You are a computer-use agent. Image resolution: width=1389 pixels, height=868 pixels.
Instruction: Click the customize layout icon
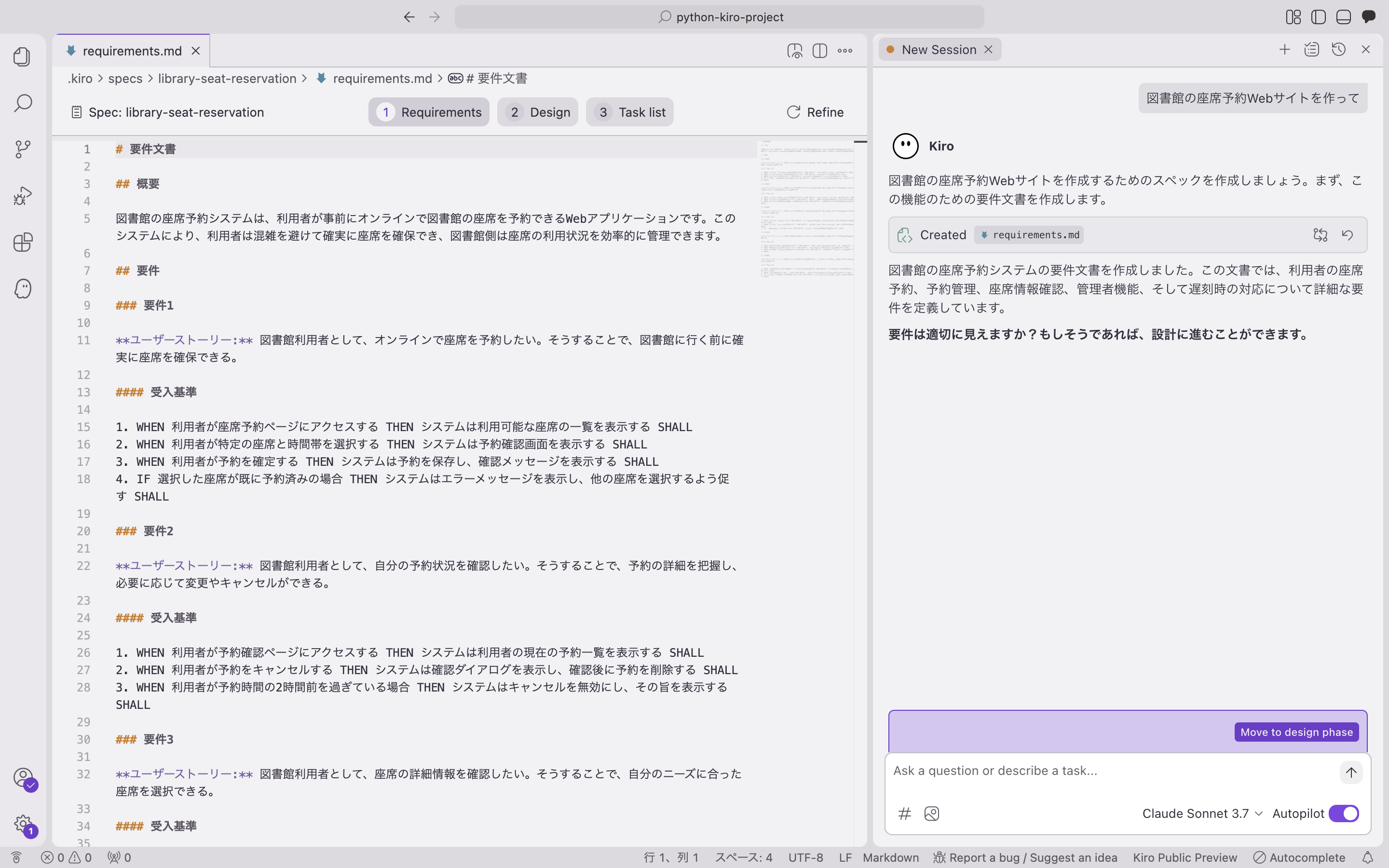pos(1293,17)
